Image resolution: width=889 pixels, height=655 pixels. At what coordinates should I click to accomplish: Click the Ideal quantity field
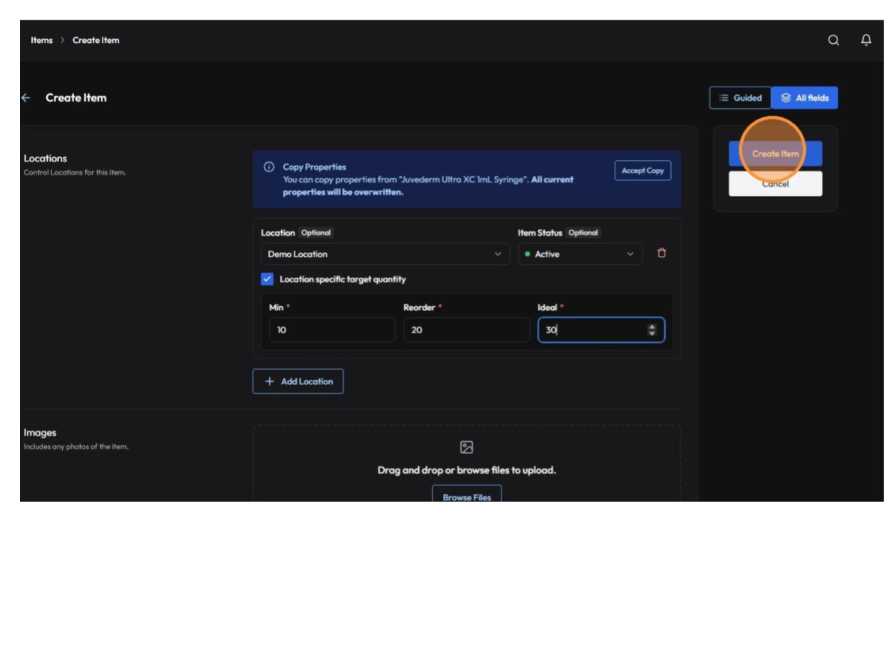[601, 329]
